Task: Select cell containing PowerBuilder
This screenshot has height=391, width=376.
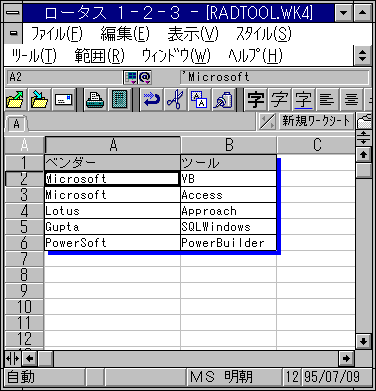Action: pos(228,243)
